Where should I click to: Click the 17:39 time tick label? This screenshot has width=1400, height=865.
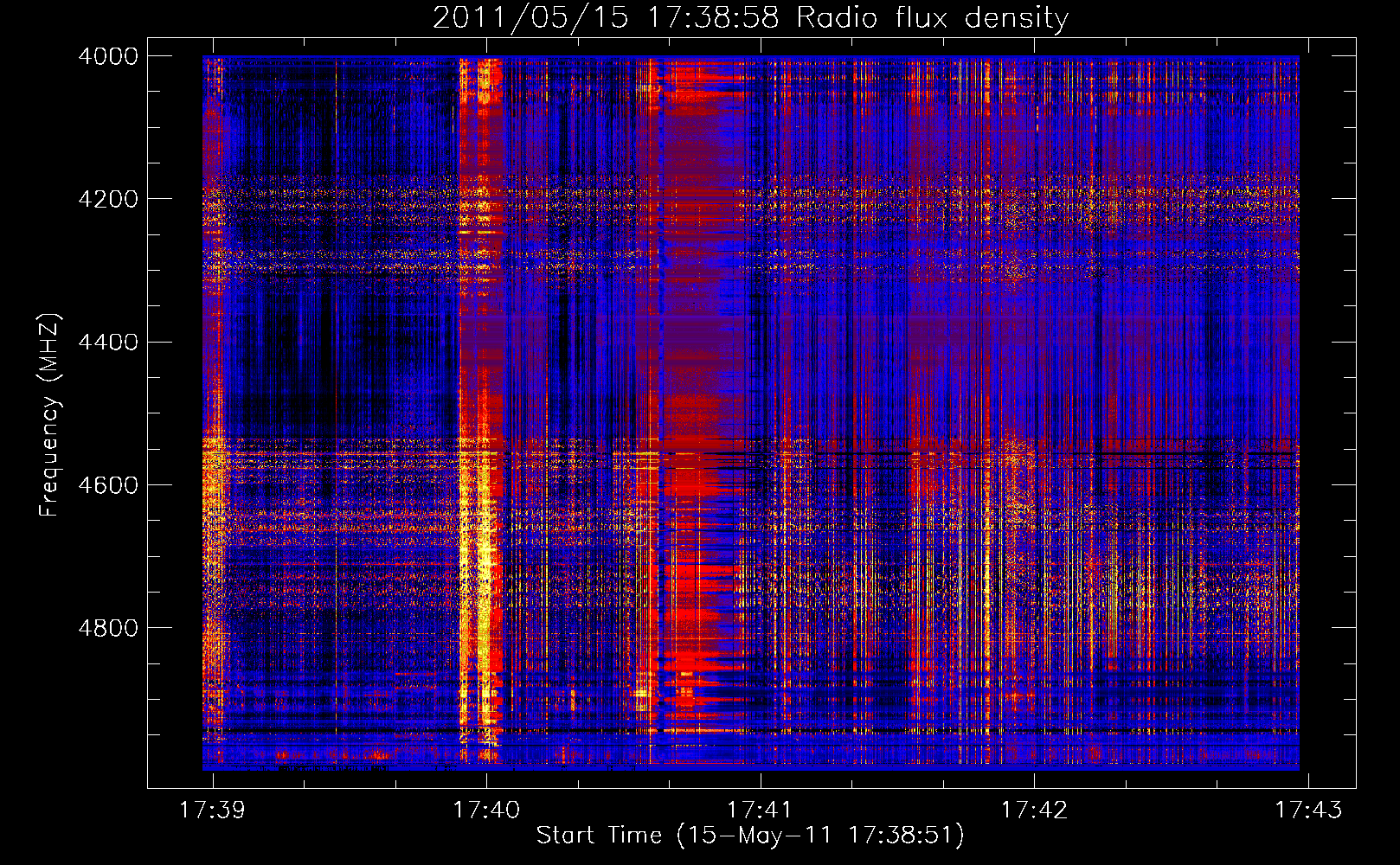(212, 810)
